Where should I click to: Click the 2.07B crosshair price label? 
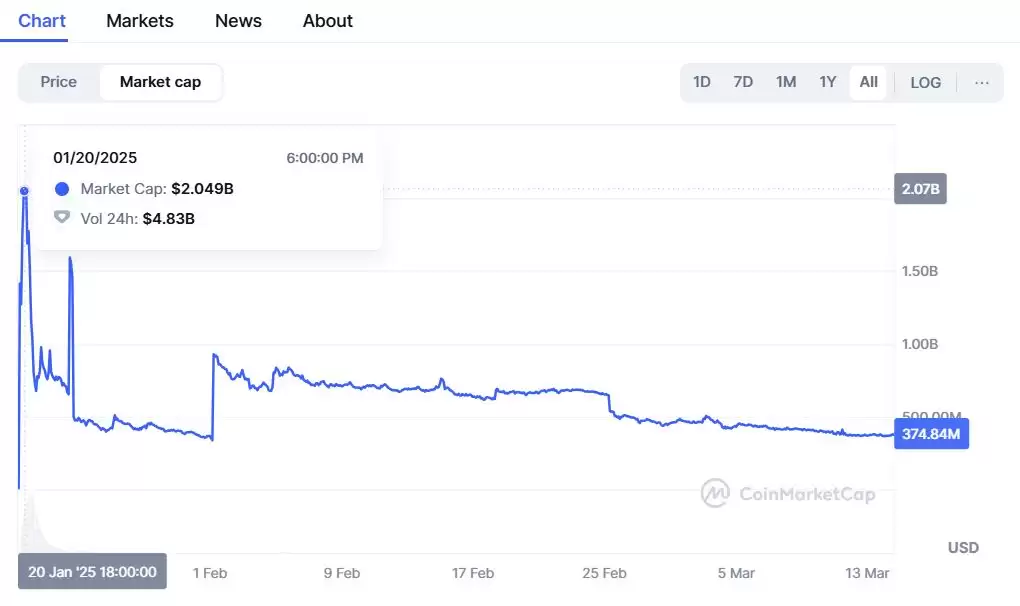[920, 188]
